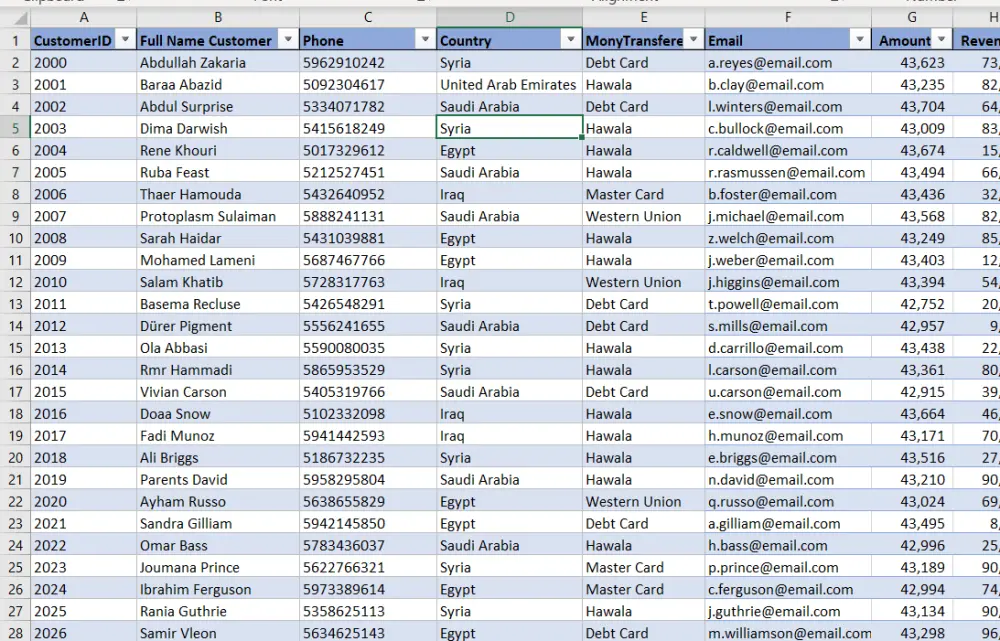Open the Full Name Customer filter menu
Viewport: 1000px width, 641px height.
tap(288, 41)
